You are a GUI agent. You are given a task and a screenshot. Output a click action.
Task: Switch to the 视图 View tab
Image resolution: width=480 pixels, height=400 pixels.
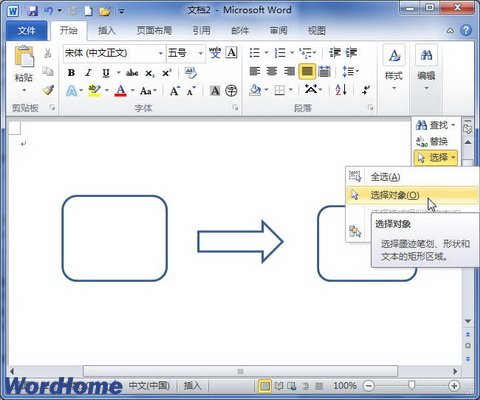[316, 31]
